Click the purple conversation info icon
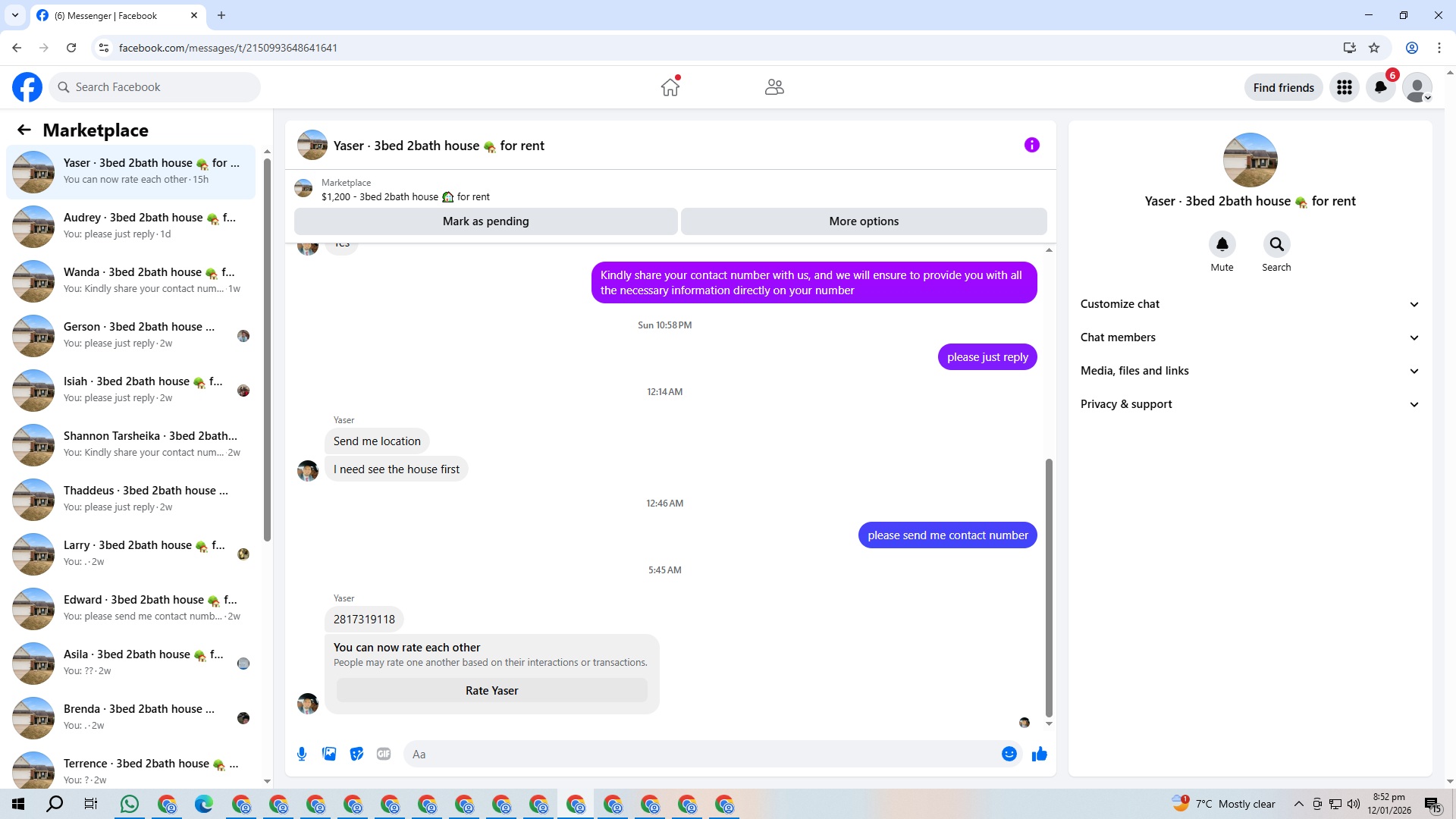 point(1031,145)
